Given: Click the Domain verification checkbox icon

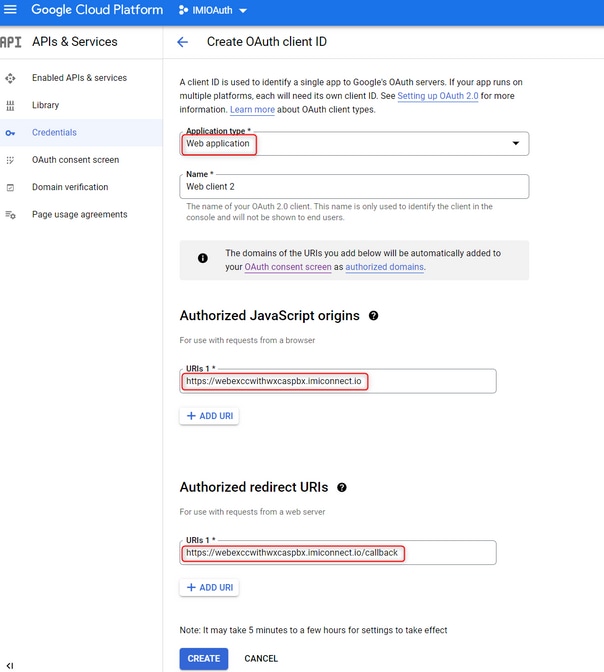Looking at the screenshot, I should (10, 187).
